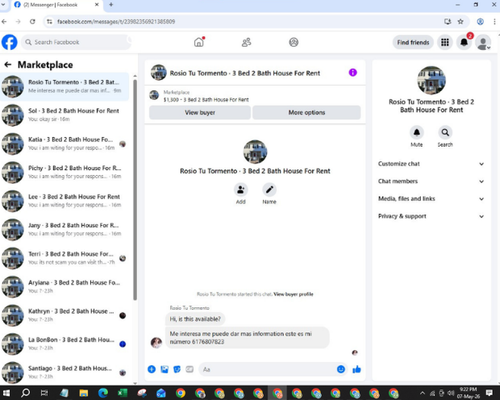Open the account profile menu
The image size is (500, 400).
click(483, 43)
